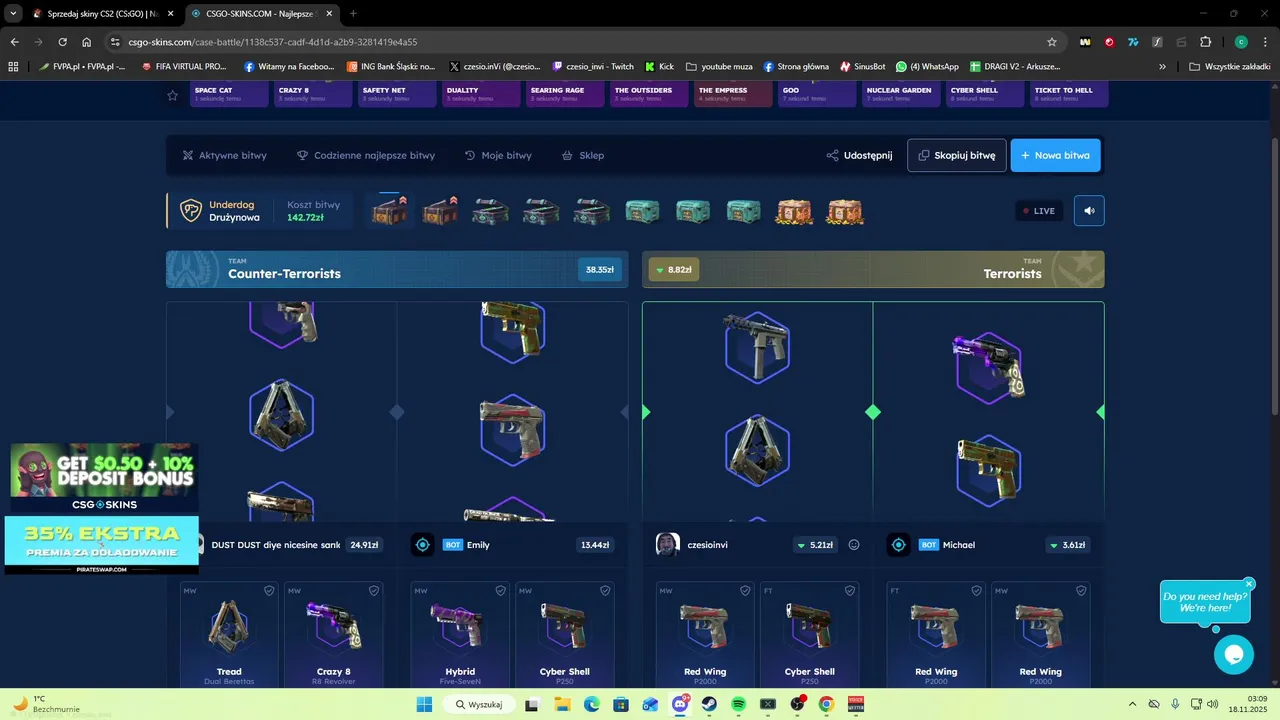Click the Hybrid Five-SeveN item card
The image size is (1280, 720).
coord(460,635)
